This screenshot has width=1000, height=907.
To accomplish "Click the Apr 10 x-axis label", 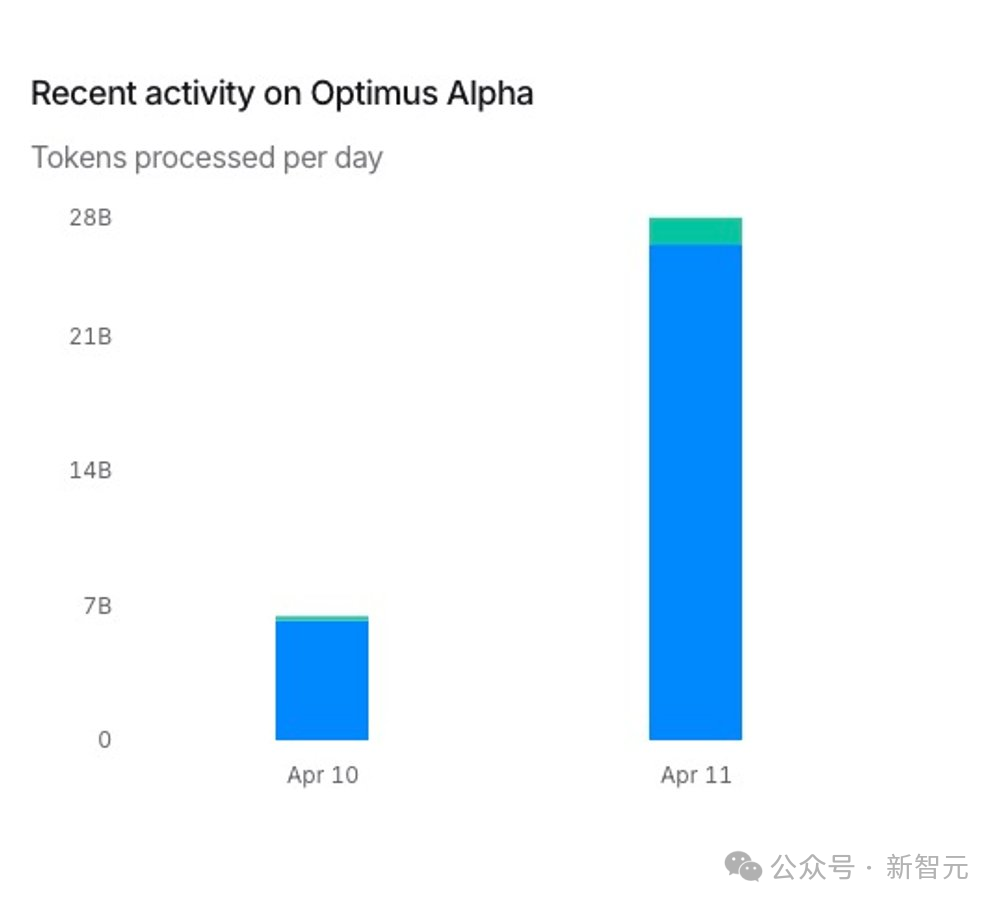I will tap(322, 775).
